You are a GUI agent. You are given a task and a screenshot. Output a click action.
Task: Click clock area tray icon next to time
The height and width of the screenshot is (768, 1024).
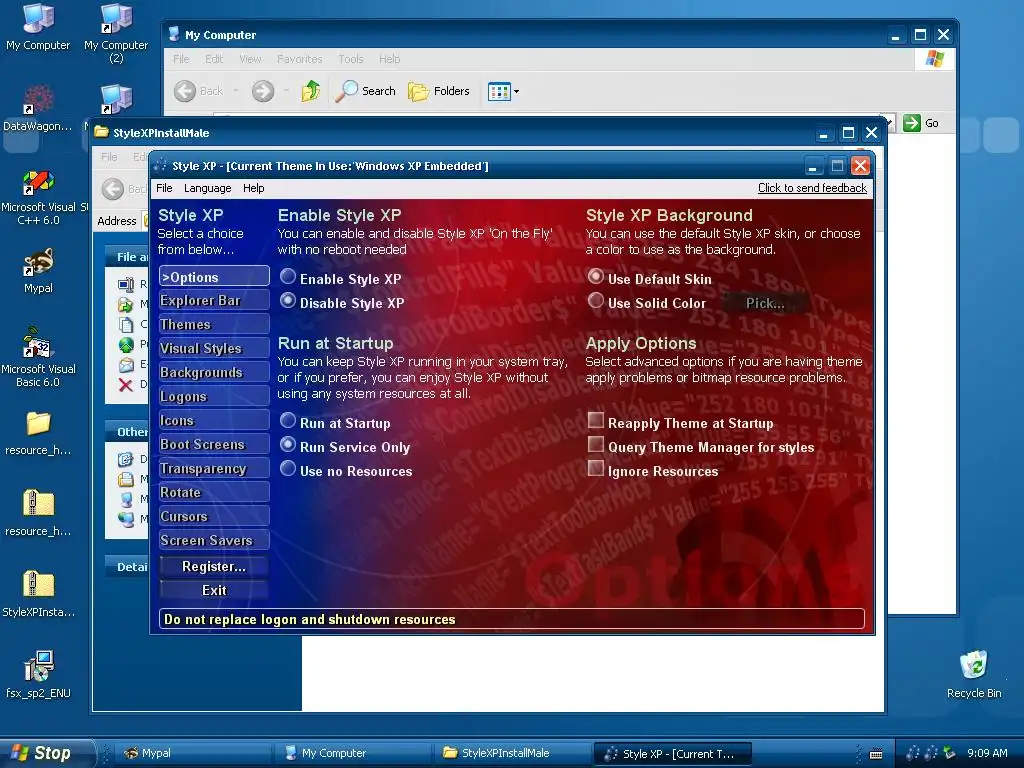click(950, 753)
